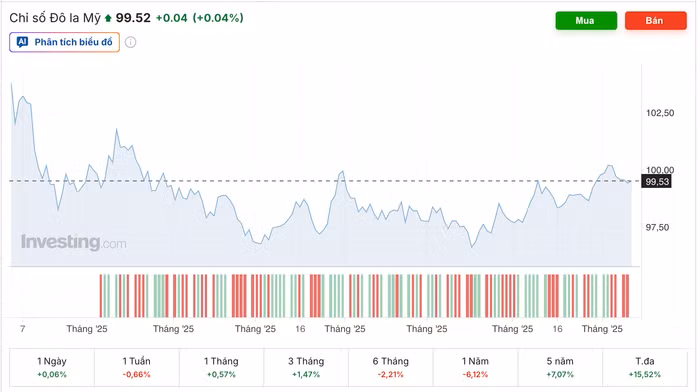700x392 pixels.
Task: Click the Chỉ số Đô la Mỹ title
Action: pos(55,18)
